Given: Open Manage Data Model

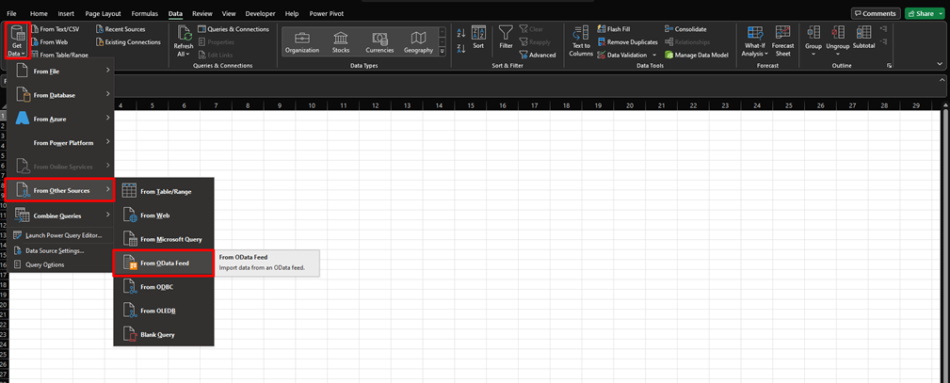Looking at the screenshot, I should click(696, 55).
